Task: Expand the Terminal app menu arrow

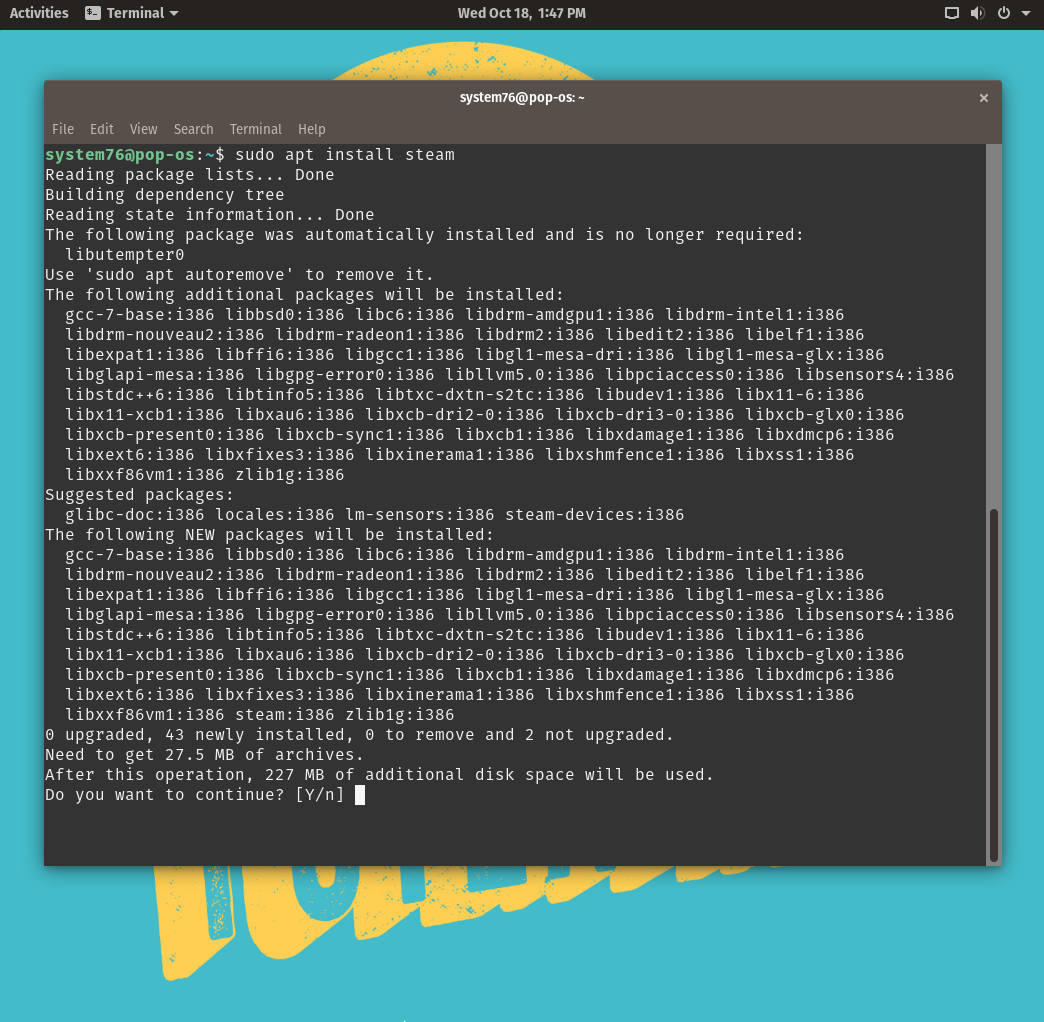Action: 174,13
